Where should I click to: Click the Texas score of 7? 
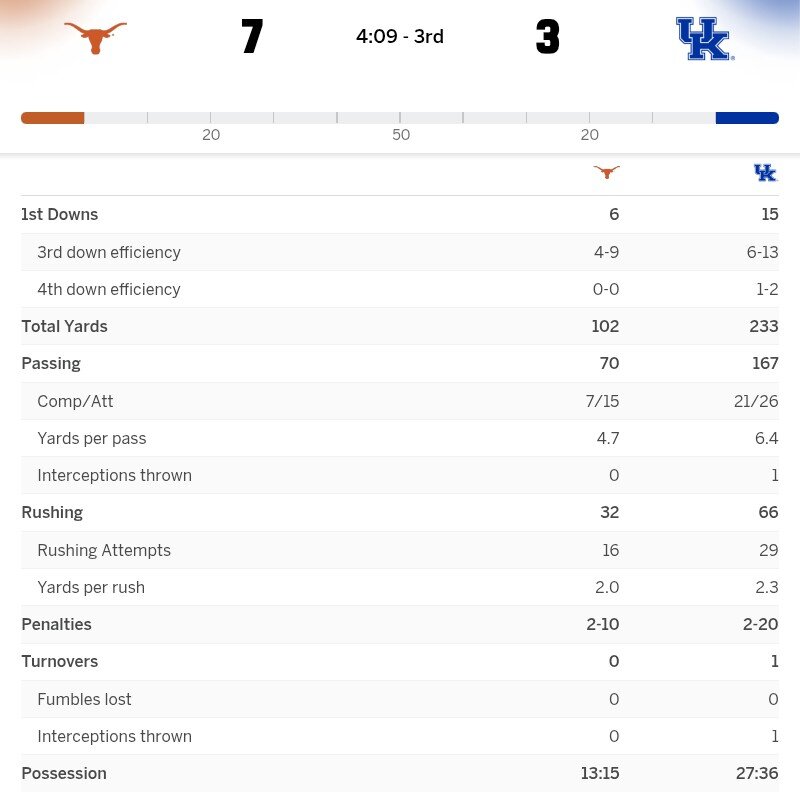[252, 37]
